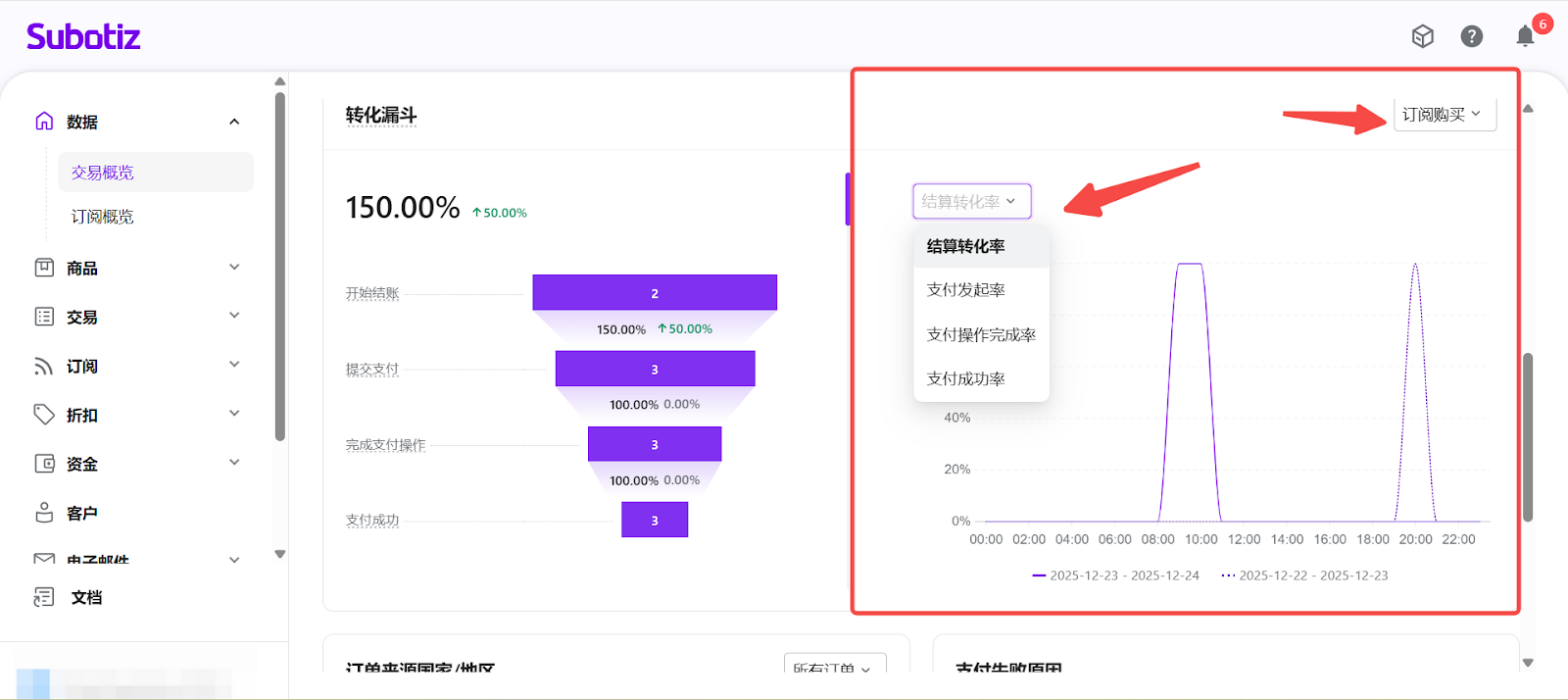Expand the 交易 sidebar section
The width and height of the screenshot is (1568, 700).
tap(234, 316)
